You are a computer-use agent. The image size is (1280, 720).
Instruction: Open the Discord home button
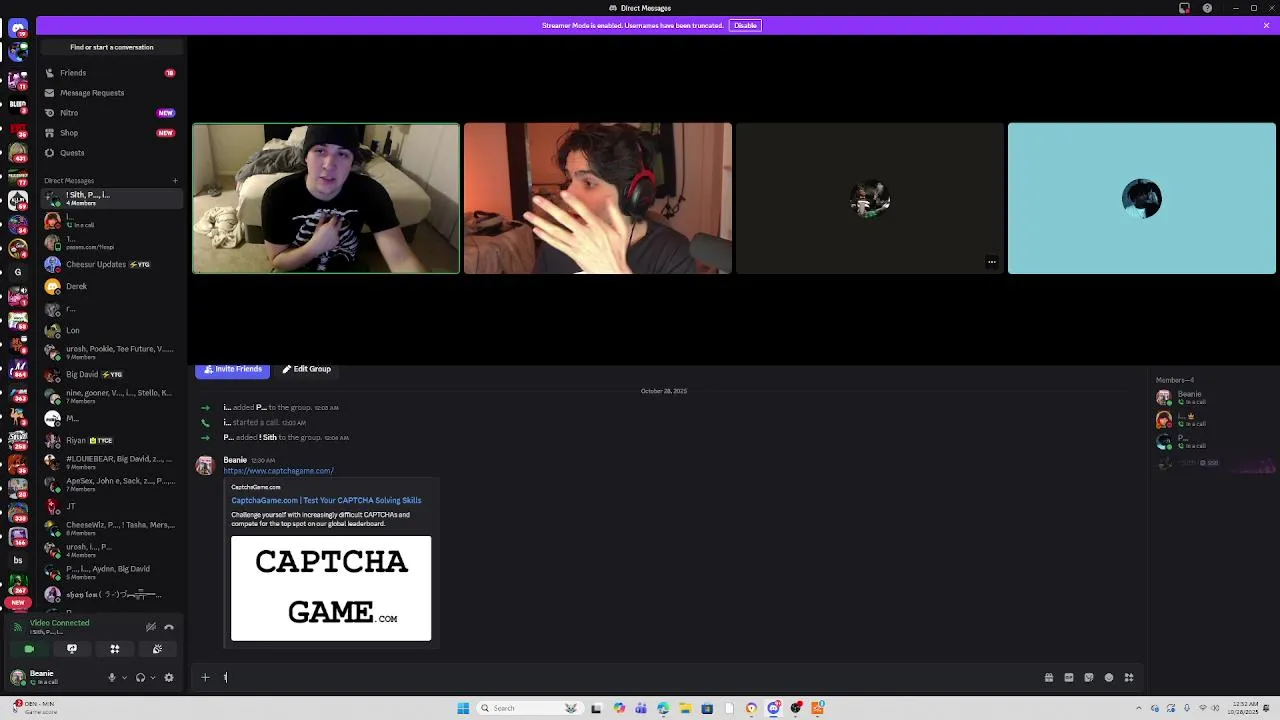tap(17, 28)
